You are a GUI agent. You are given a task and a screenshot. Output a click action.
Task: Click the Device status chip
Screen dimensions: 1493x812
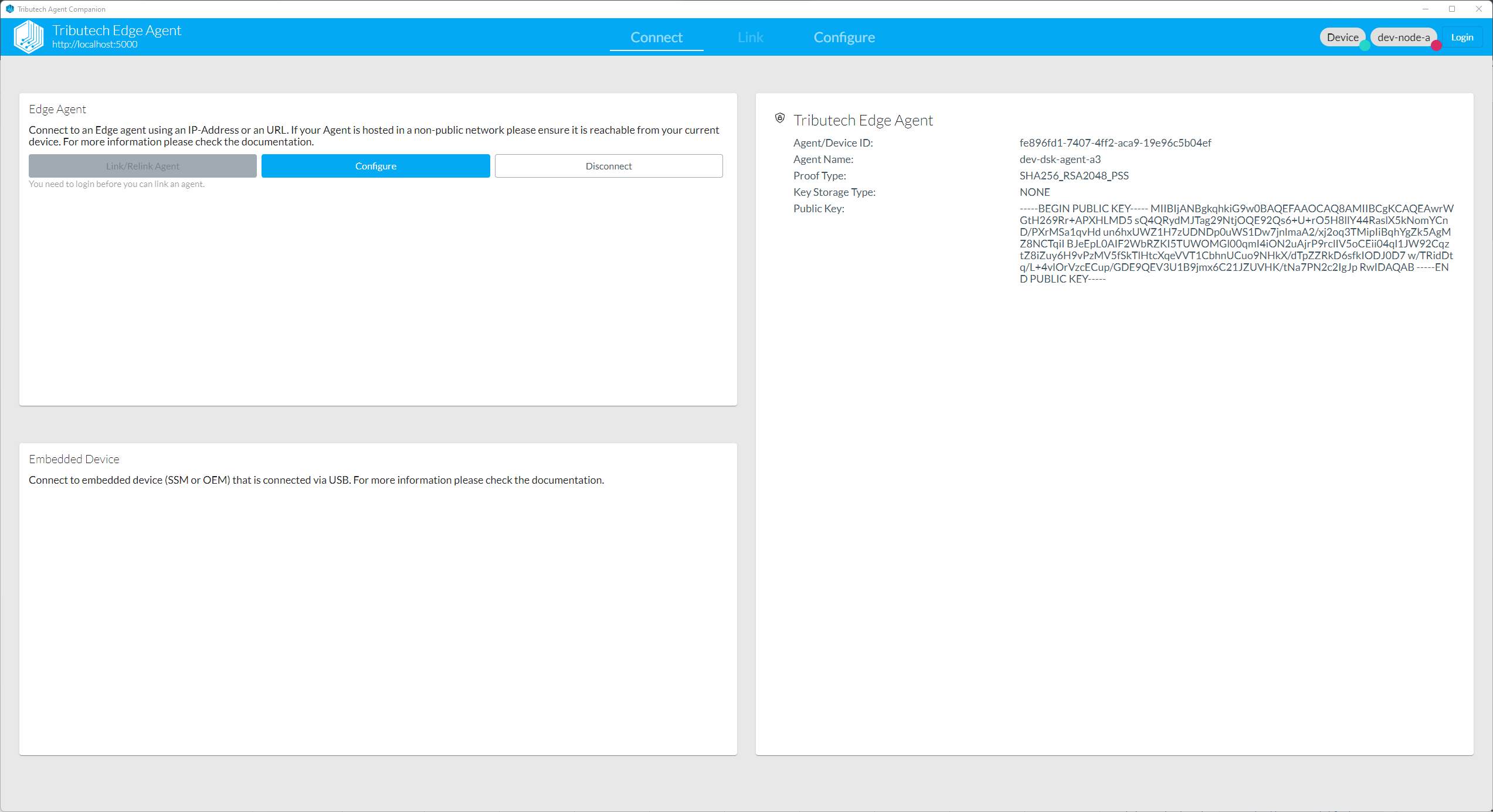pyautogui.click(x=1343, y=37)
